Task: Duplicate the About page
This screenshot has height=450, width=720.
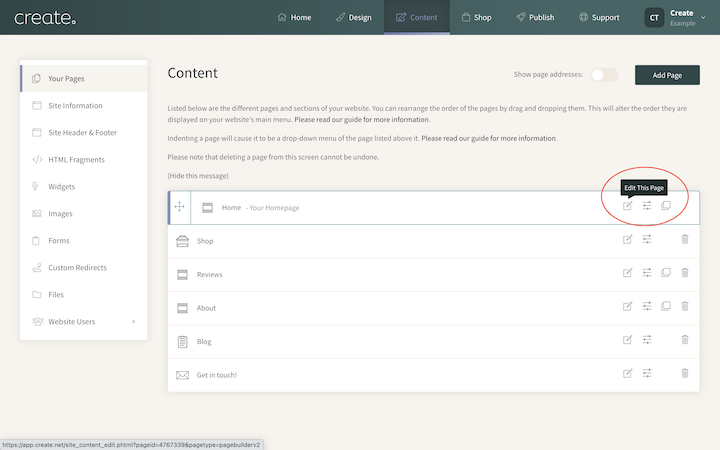Action: point(666,306)
